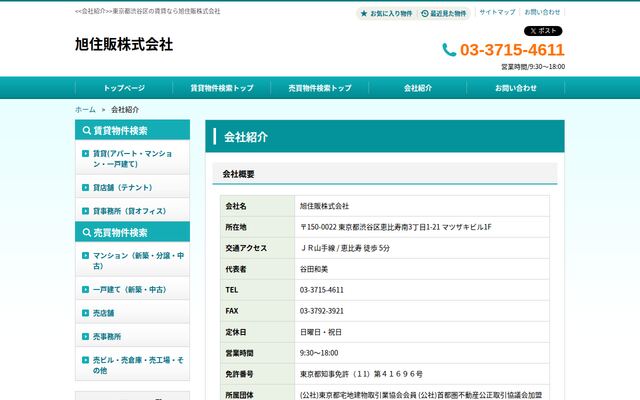Click お問い合わせ link in the top header
This screenshot has width=640, height=400.
coord(542,12)
